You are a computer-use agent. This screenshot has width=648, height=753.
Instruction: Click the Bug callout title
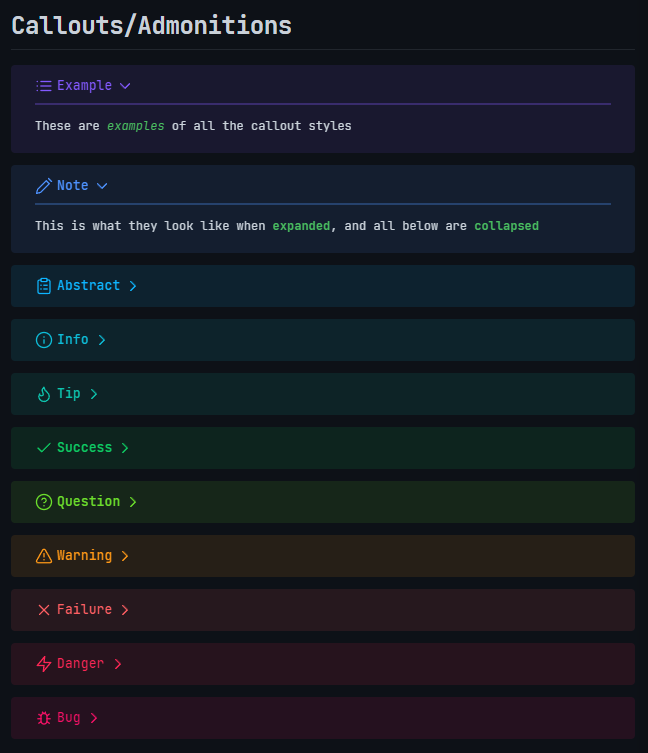tap(69, 718)
